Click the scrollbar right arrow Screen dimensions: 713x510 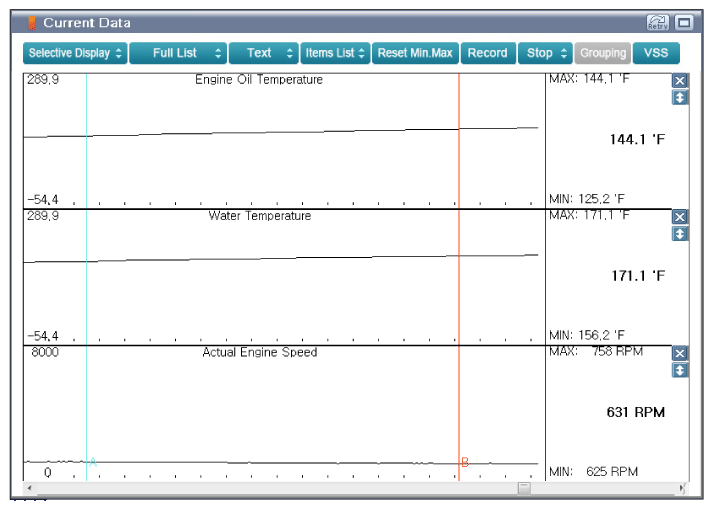(682, 488)
